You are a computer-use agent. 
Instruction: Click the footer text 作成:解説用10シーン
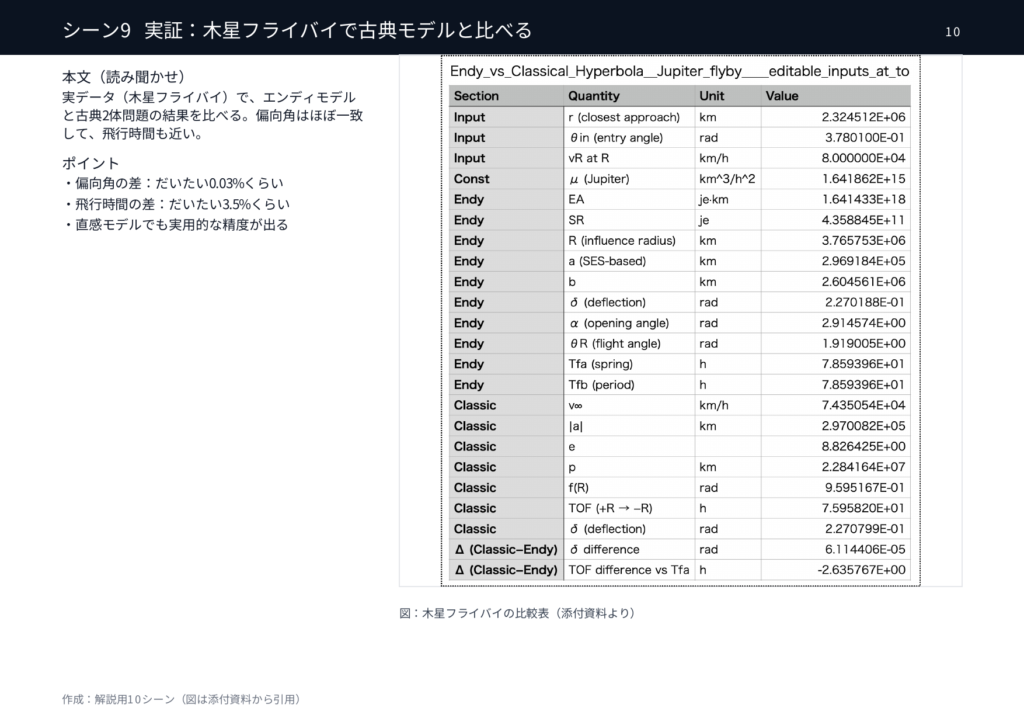coord(181,699)
